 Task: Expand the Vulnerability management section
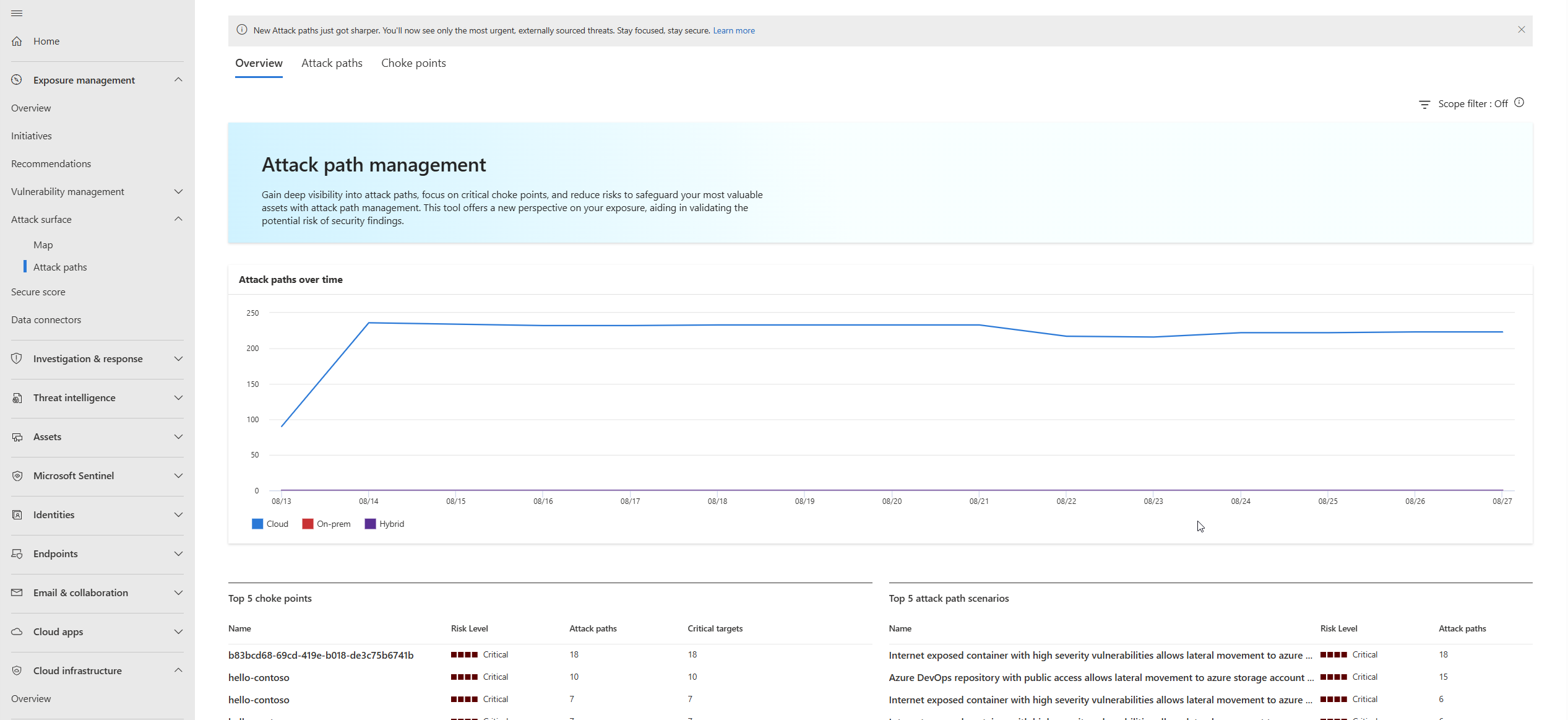178,191
